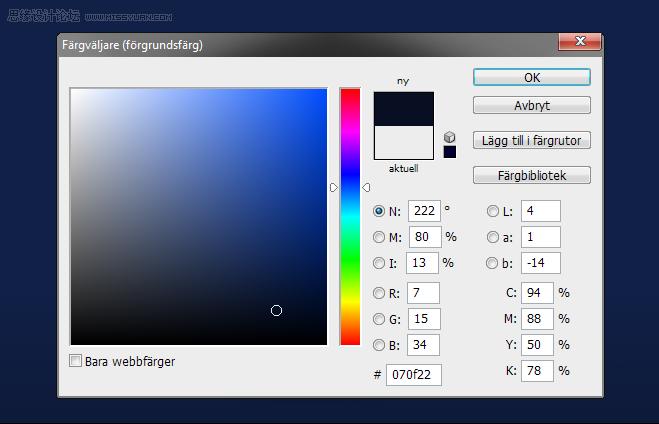Click the small web-safe color swatch

pos(450,152)
